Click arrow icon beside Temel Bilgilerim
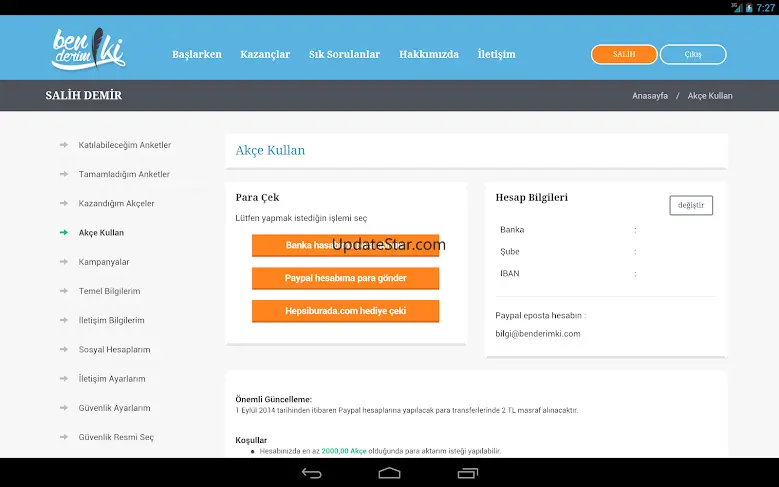Screen dimensions: 779x487 pos(64,291)
